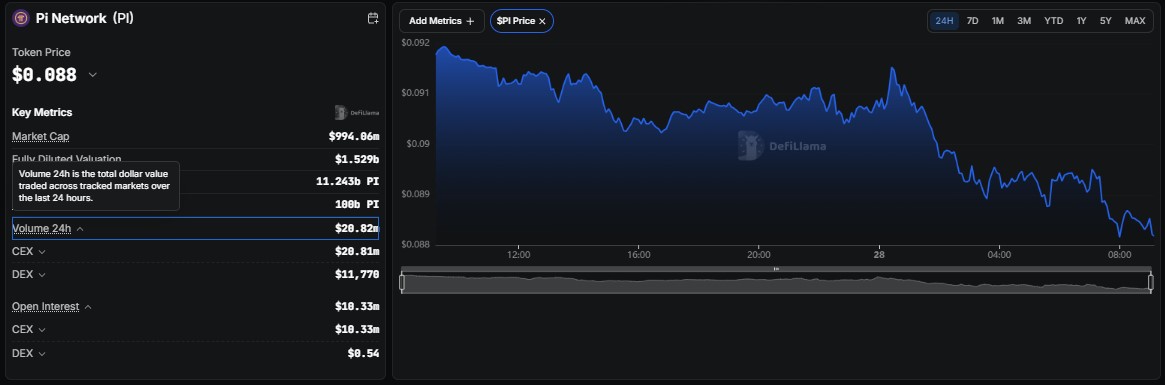Expand the DEX row under Open Interest
Screen dimensions: 1165x385
click(42, 354)
